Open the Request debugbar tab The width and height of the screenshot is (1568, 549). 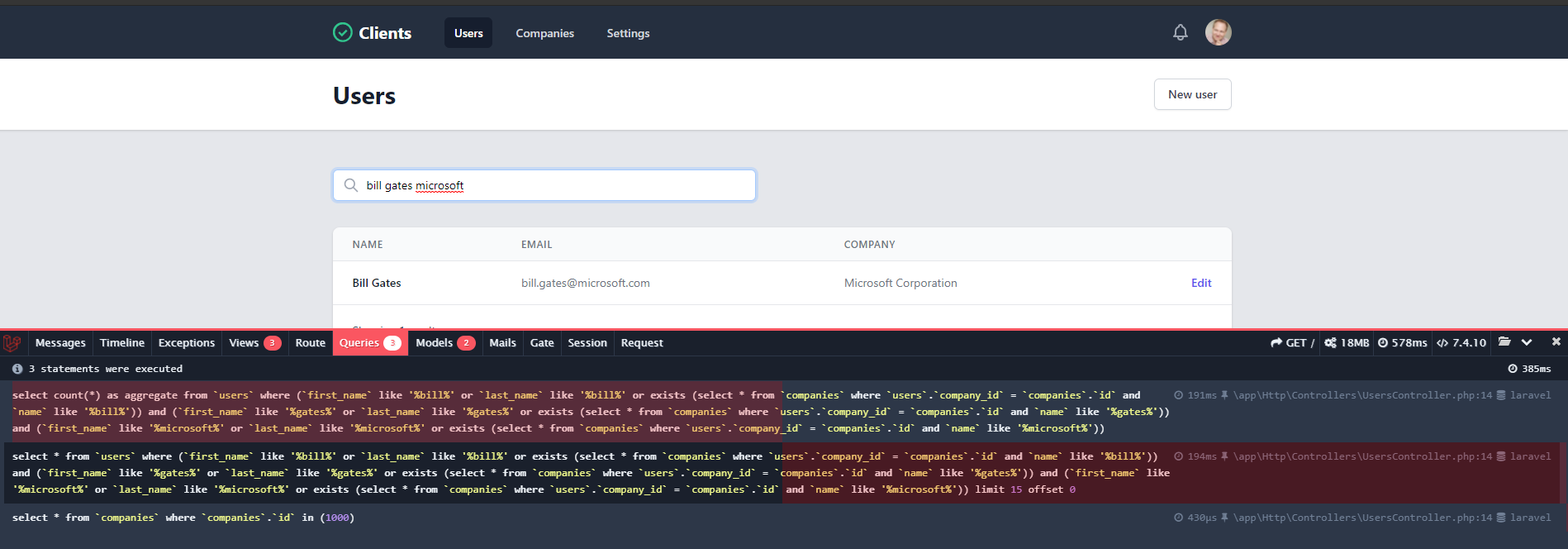pyautogui.click(x=642, y=343)
